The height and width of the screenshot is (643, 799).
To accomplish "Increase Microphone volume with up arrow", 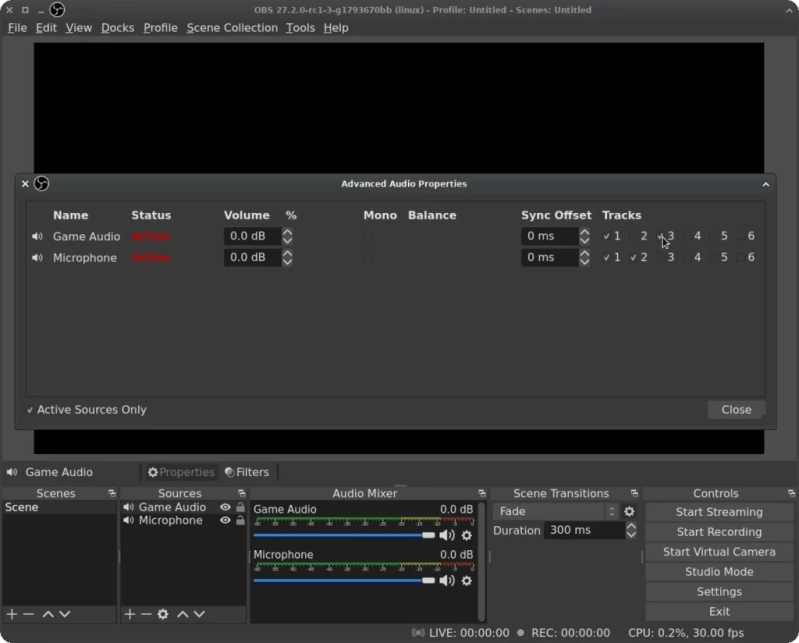I will (287, 253).
